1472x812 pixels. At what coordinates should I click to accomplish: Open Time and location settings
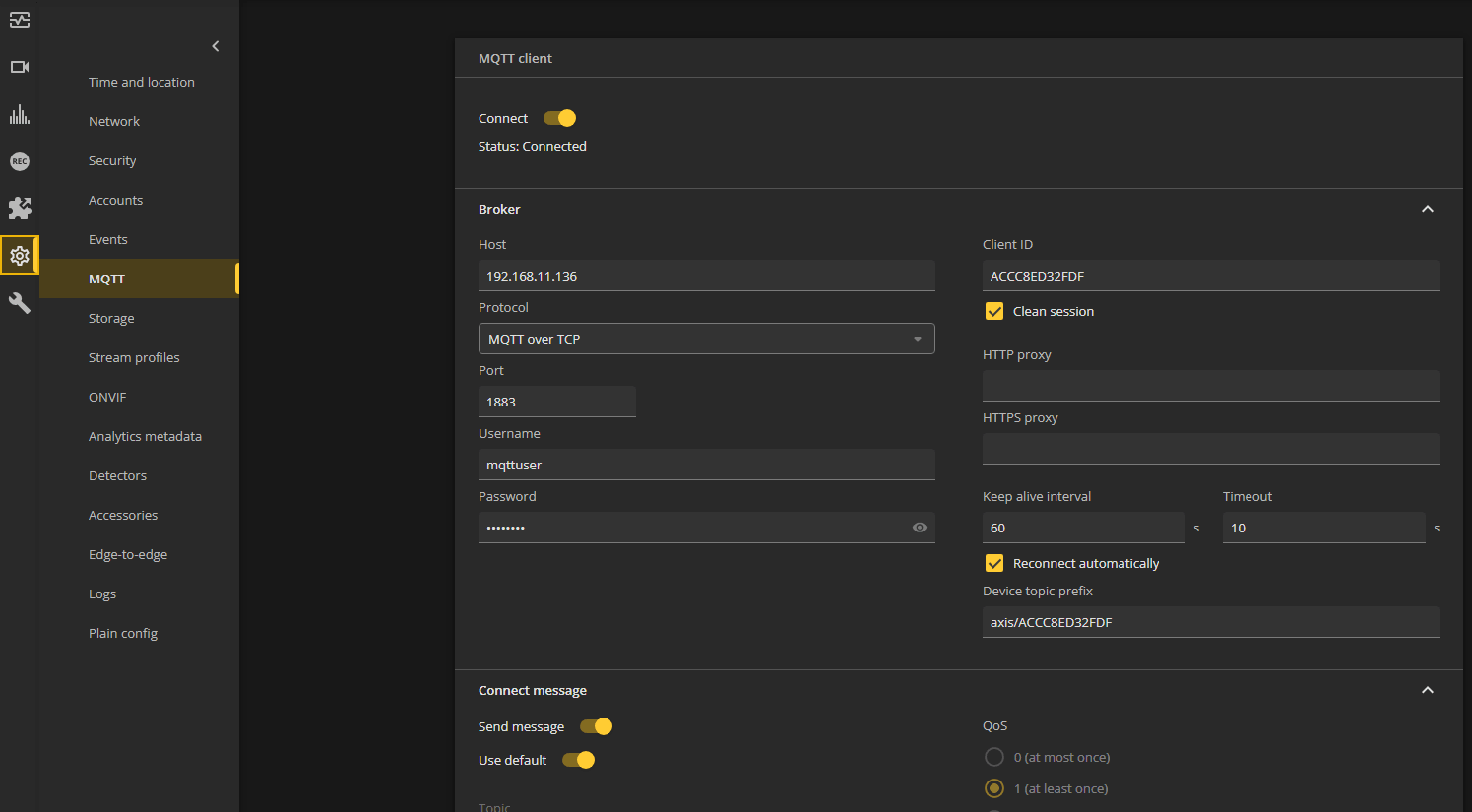(x=142, y=82)
